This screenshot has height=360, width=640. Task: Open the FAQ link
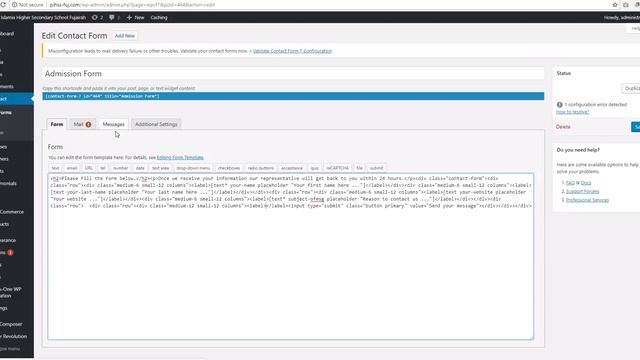click(x=570, y=183)
